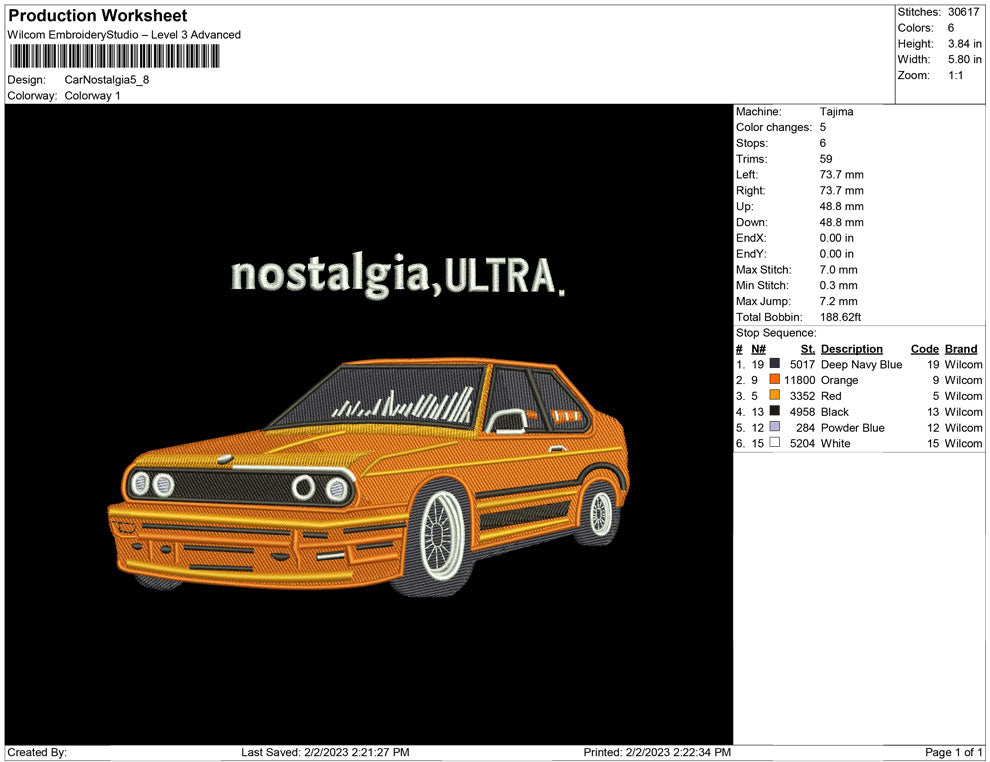Click the Production Worksheet title
This screenshot has height=762, width=990.
click(x=98, y=16)
